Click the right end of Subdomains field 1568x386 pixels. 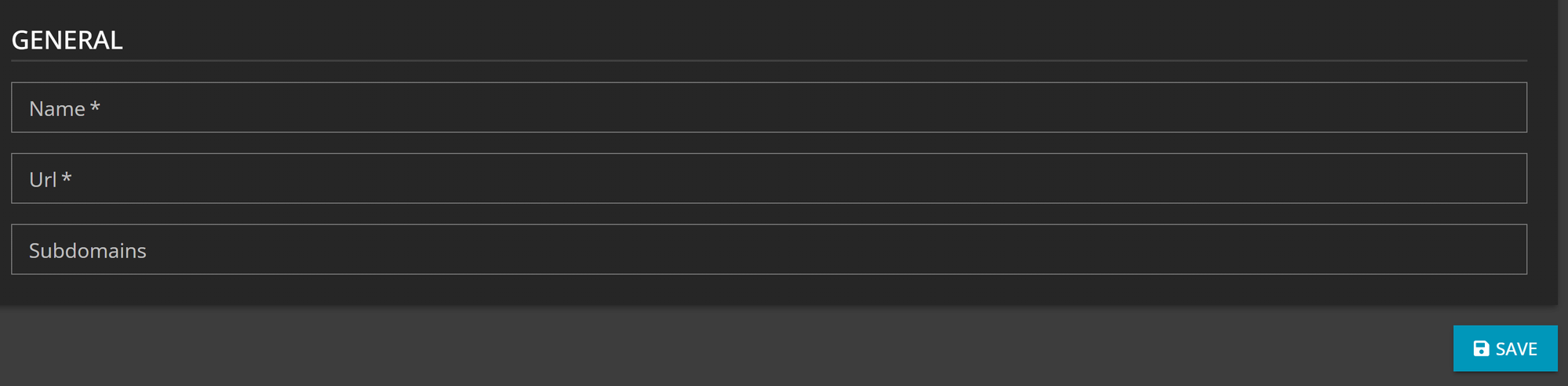(1505, 249)
